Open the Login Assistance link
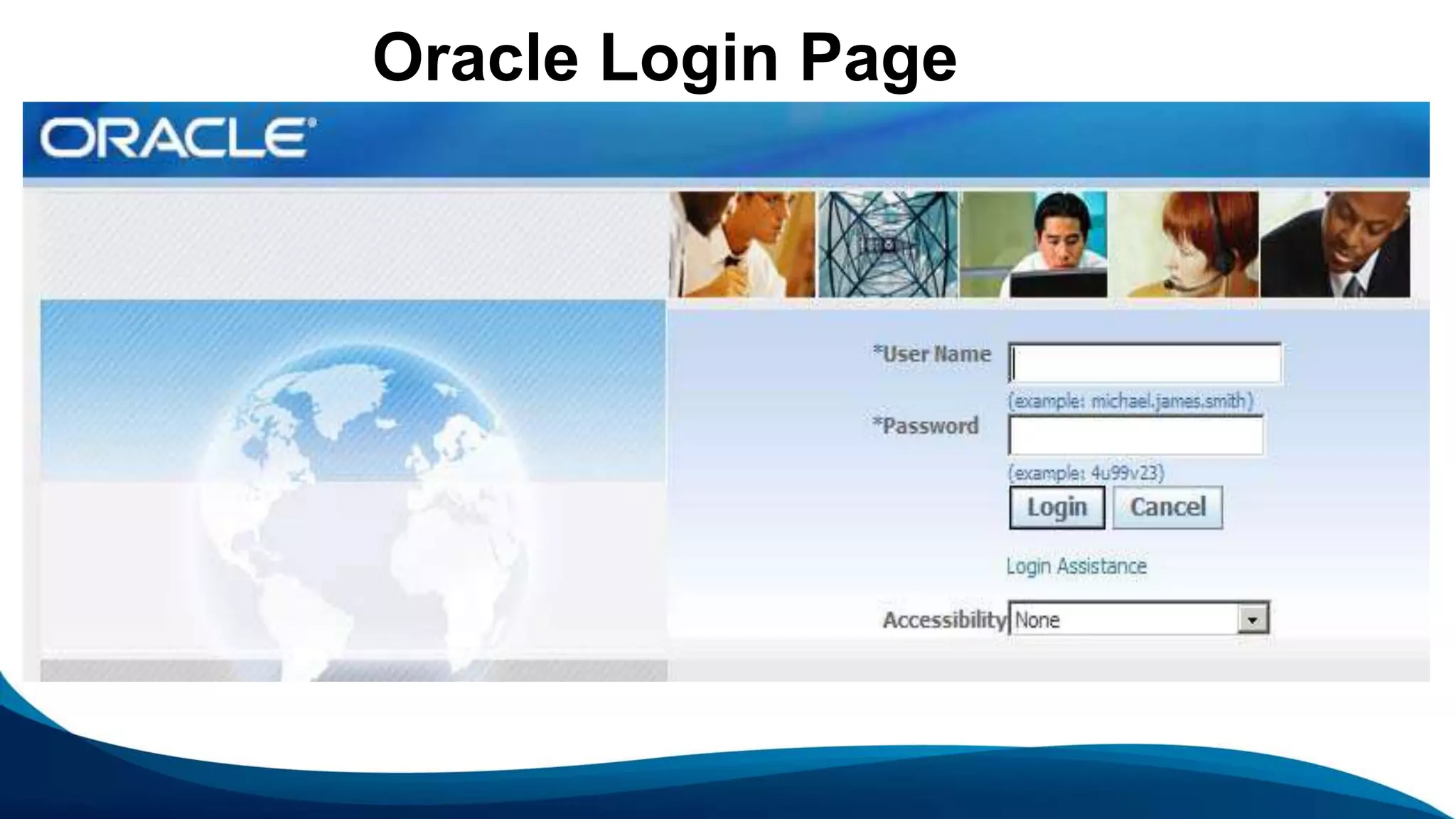Image resolution: width=1456 pixels, height=819 pixels. pos(1076,567)
